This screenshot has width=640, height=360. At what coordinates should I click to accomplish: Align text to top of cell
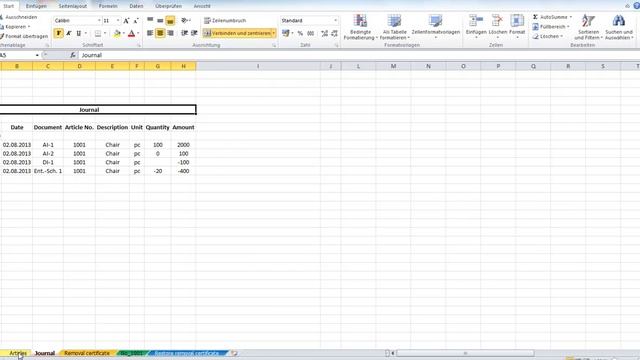click(x=150, y=20)
